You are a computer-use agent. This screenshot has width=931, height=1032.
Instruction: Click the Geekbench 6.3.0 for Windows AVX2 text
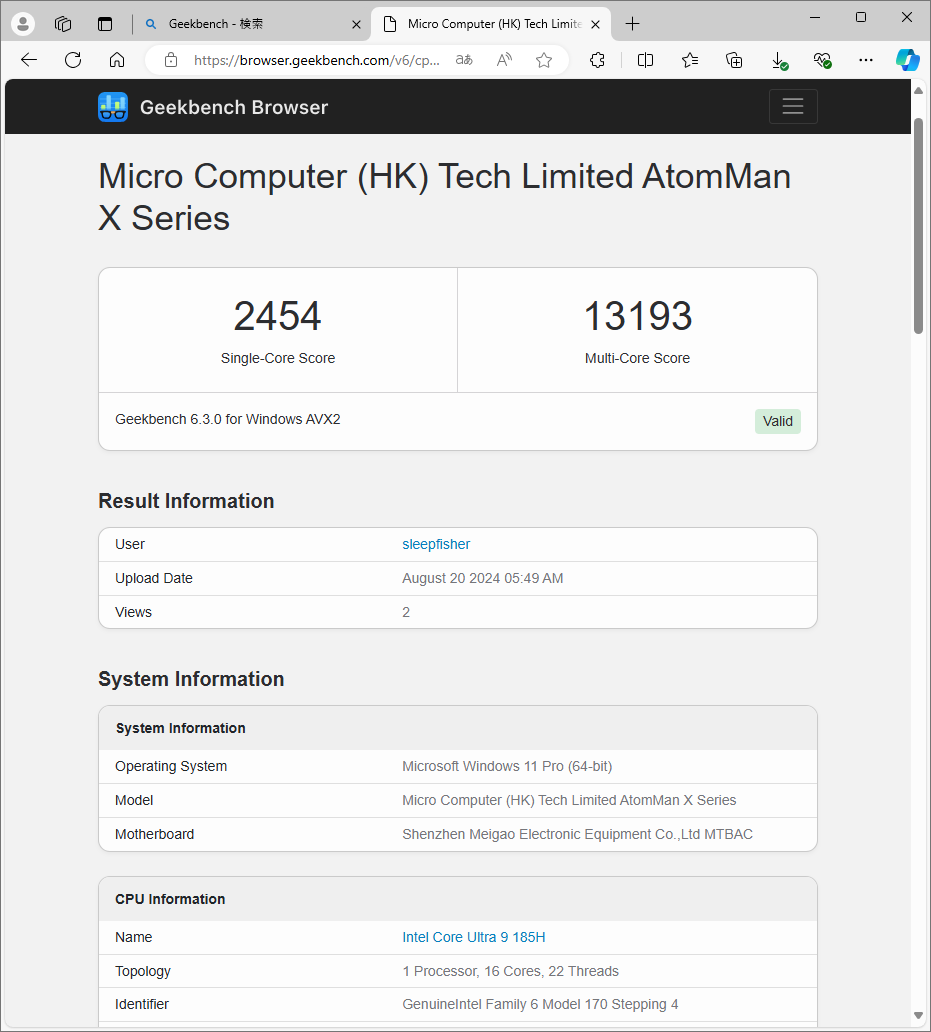[x=228, y=419]
